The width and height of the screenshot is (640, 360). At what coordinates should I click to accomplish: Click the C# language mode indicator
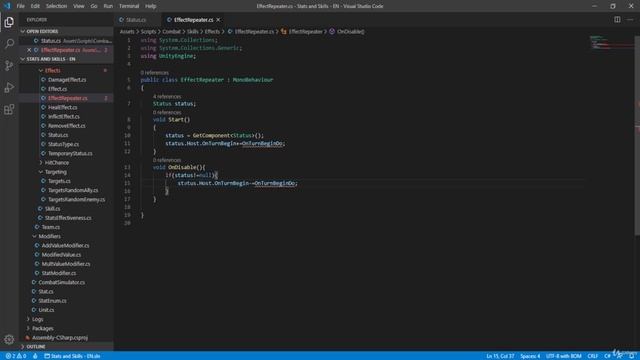click(607, 356)
